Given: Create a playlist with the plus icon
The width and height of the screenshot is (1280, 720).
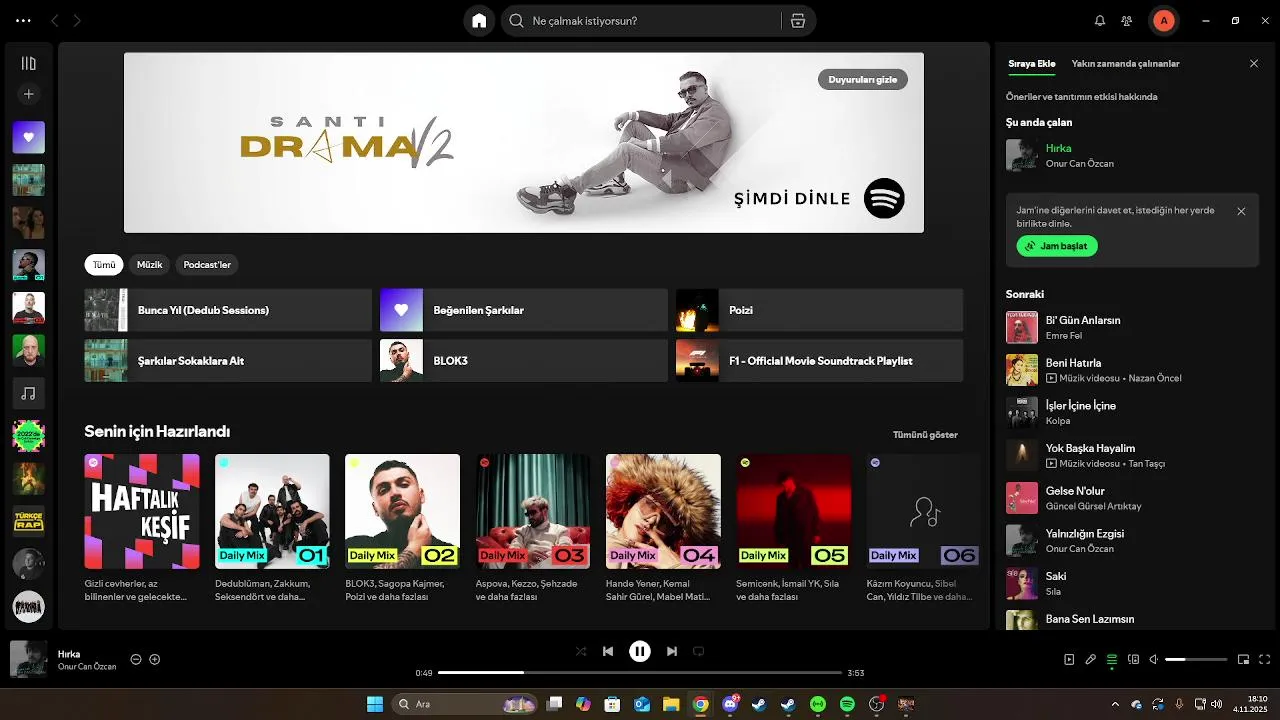Looking at the screenshot, I should click(28, 94).
